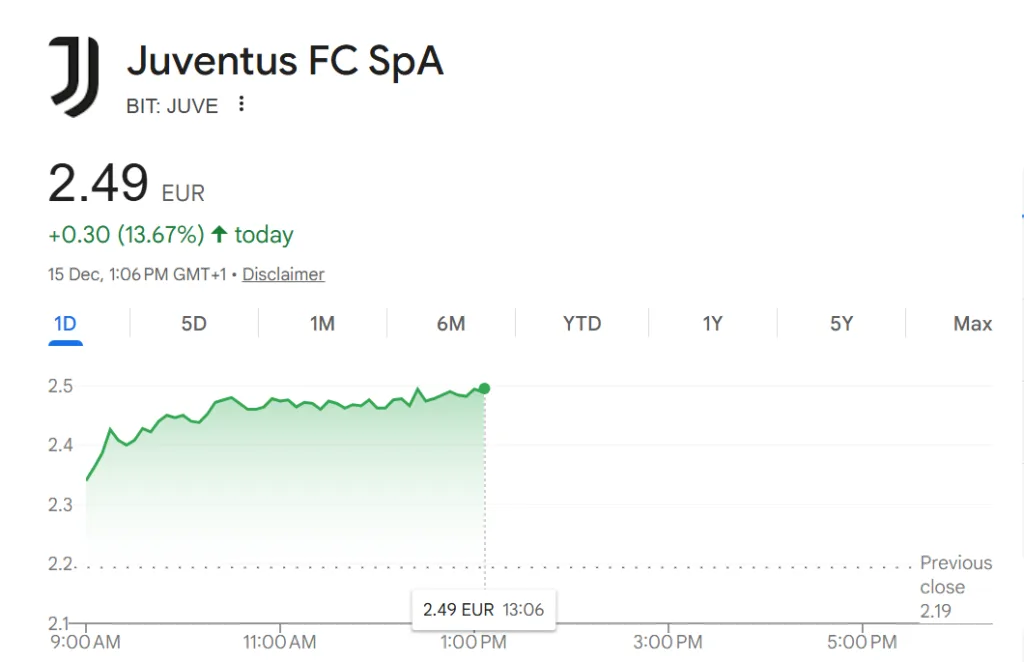Viewport: 1024px width, 662px height.
Task: Click the 2.49 EUR 13:06 tooltip
Action: pyautogui.click(x=484, y=609)
